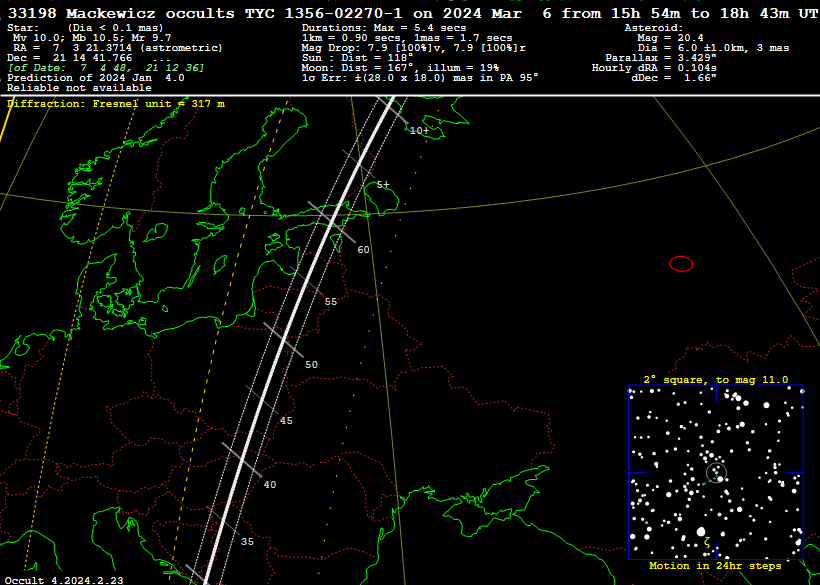
Task: Click the 'Occult 4.2024.2.23' version label
Action: click(64, 580)
